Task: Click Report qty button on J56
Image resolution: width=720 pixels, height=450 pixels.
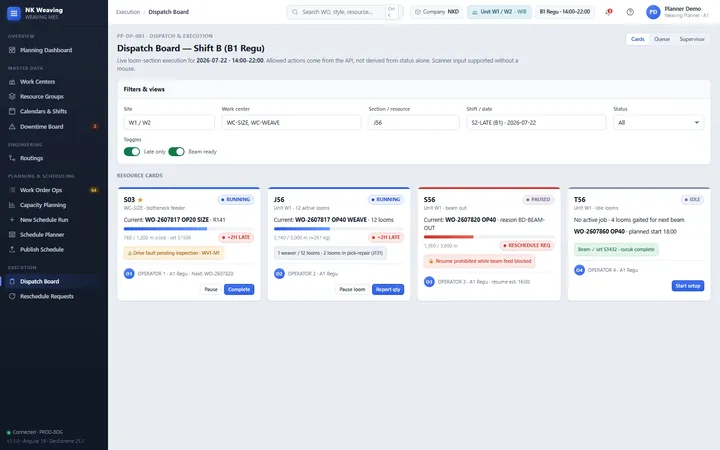Action: [x=388, y=289]
